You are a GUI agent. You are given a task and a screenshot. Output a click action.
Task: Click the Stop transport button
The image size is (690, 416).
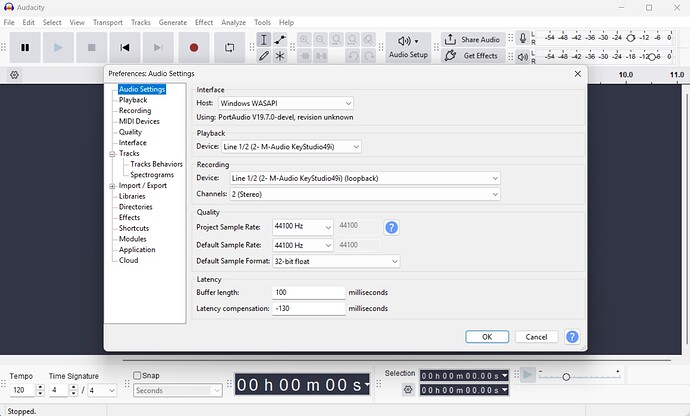(92, 48)
